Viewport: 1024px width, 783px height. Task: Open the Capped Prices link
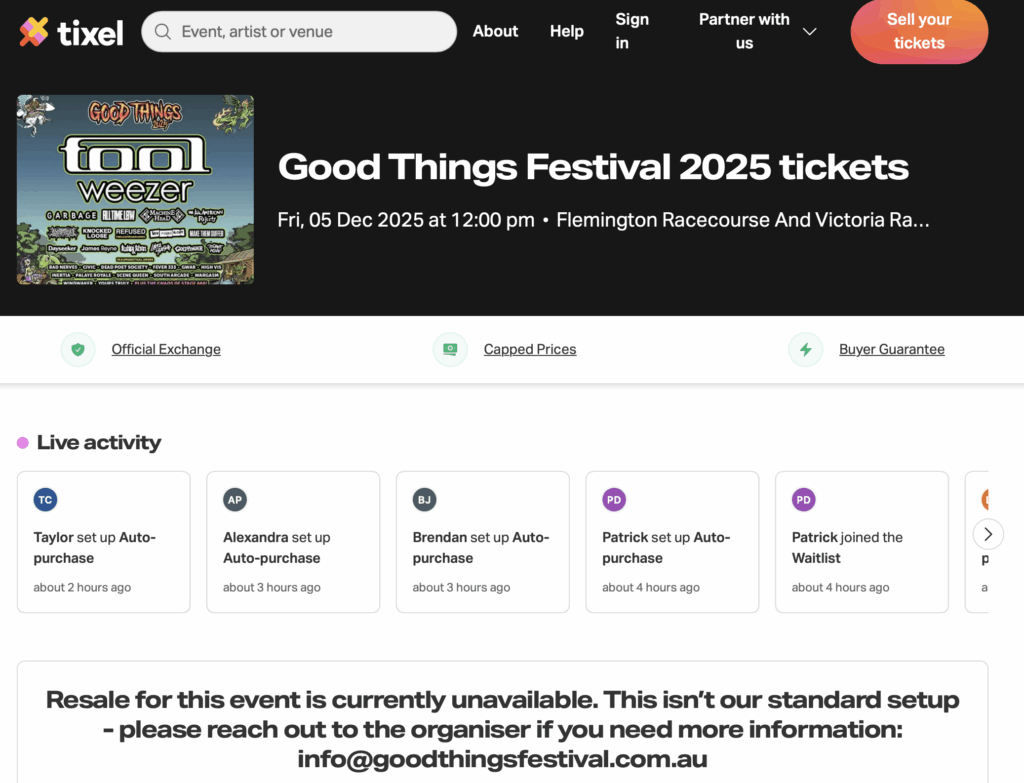pyautogui.click(x=530, y=349)
